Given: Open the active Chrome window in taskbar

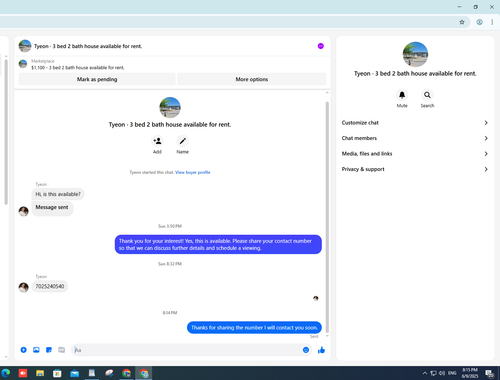Looking at the screenshot, I should click(144, 373).
